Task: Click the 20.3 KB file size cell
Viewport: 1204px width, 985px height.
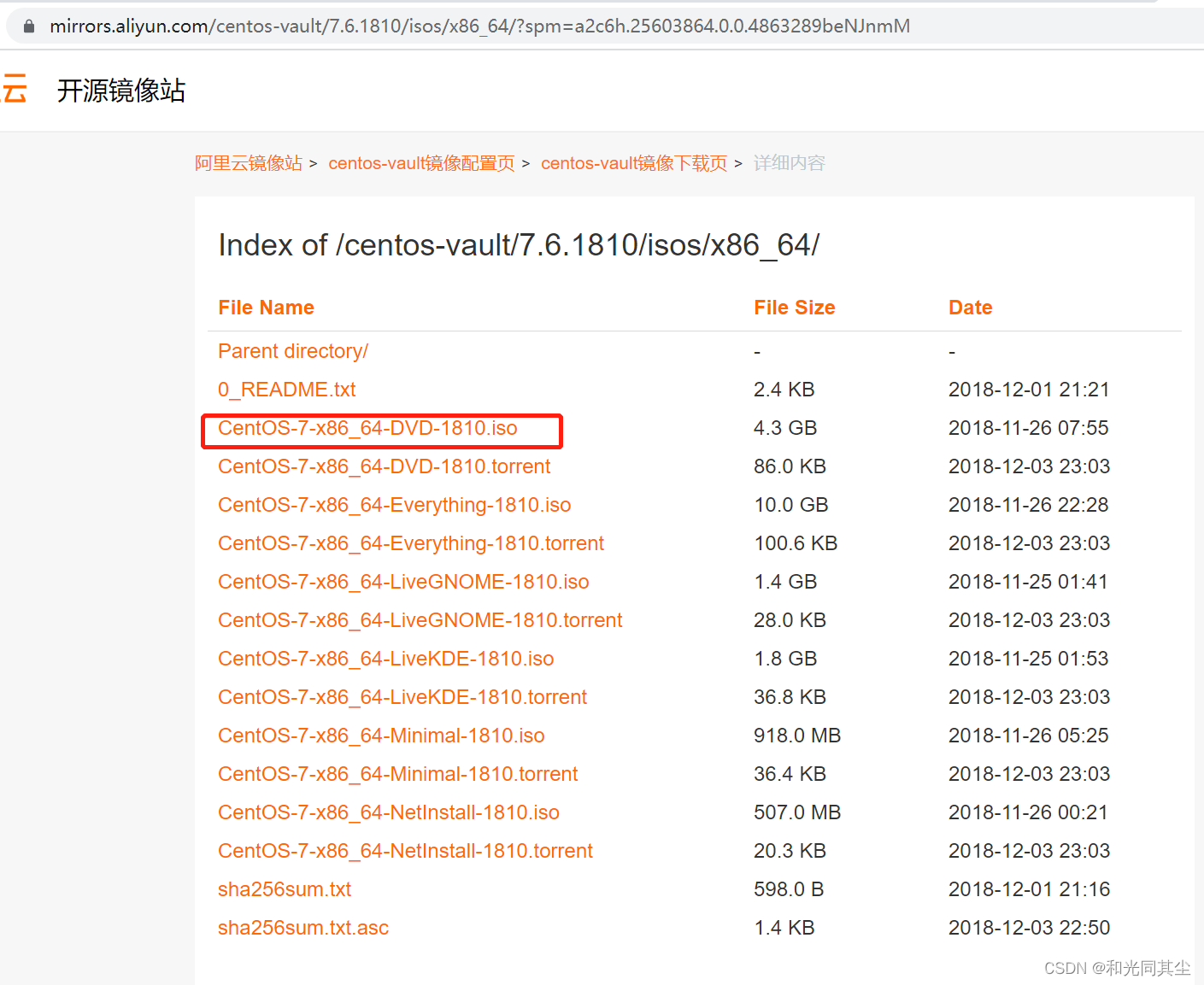Action: [x=790, y=851]
